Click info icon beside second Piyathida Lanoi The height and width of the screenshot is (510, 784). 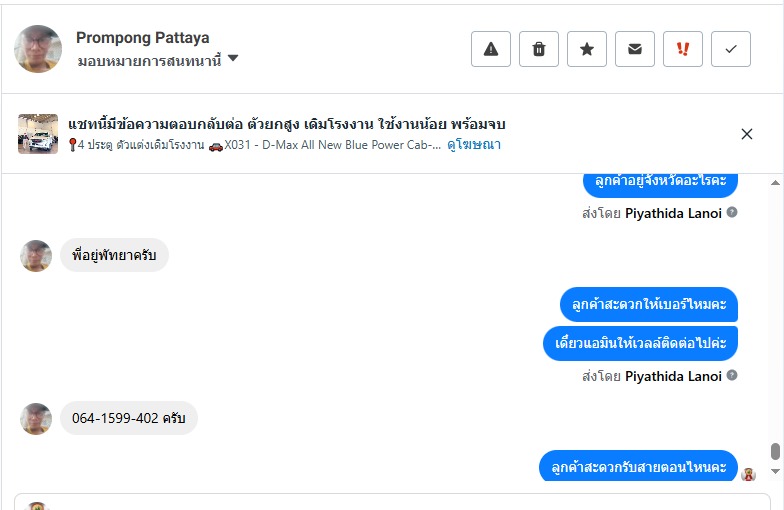click(x=732, y=375)
